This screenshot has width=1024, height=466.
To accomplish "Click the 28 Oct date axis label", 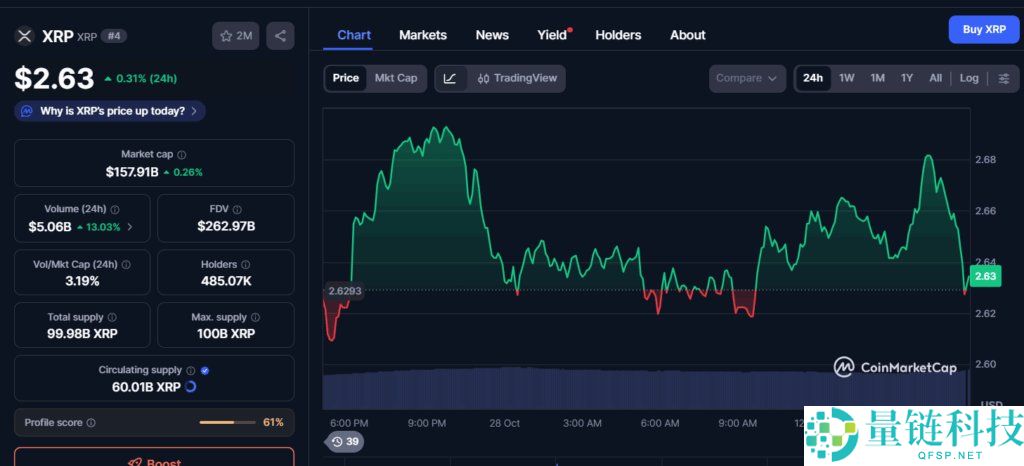I will pos(504,424).
